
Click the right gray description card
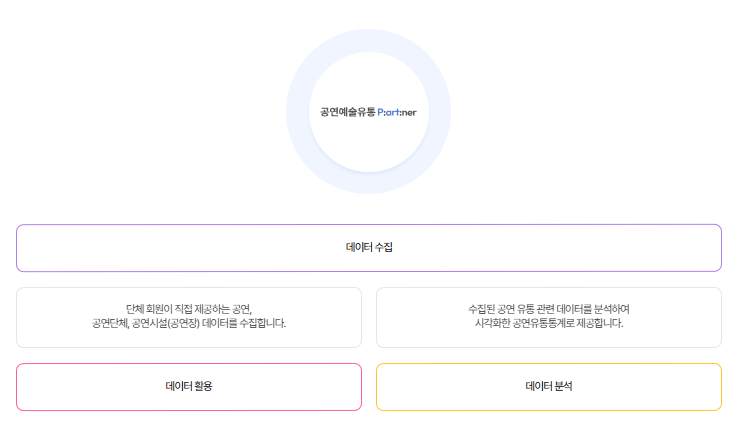(x=549, y=317)
